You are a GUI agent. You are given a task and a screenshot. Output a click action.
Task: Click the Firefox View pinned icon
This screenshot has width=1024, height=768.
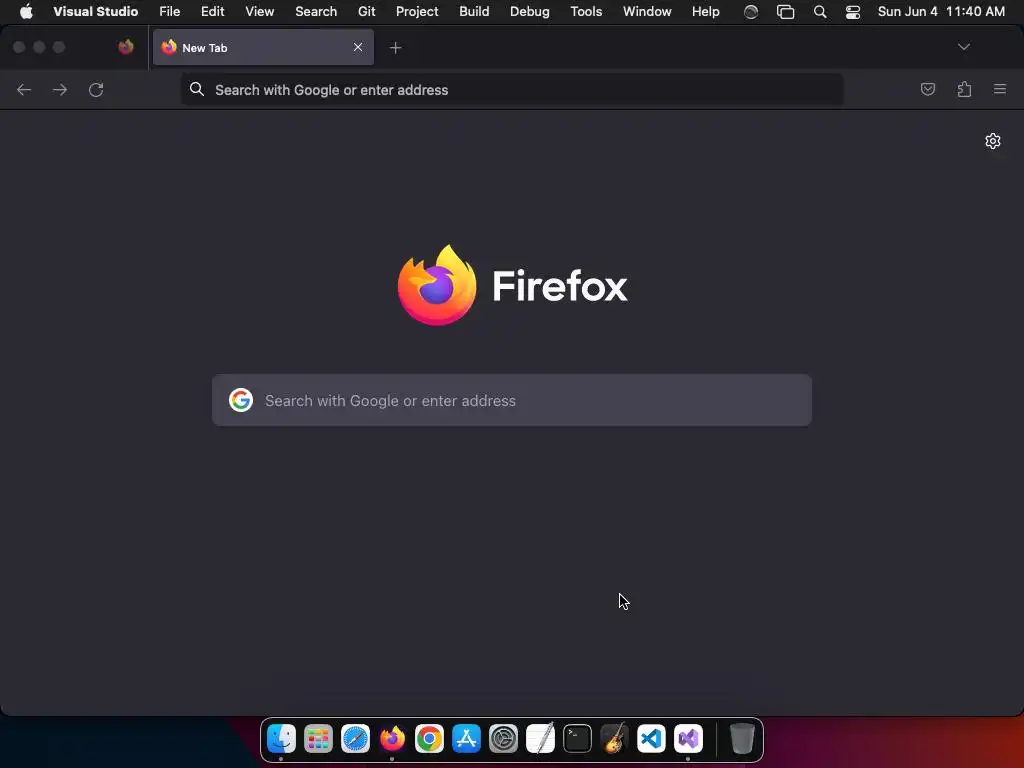coord(126,47)
